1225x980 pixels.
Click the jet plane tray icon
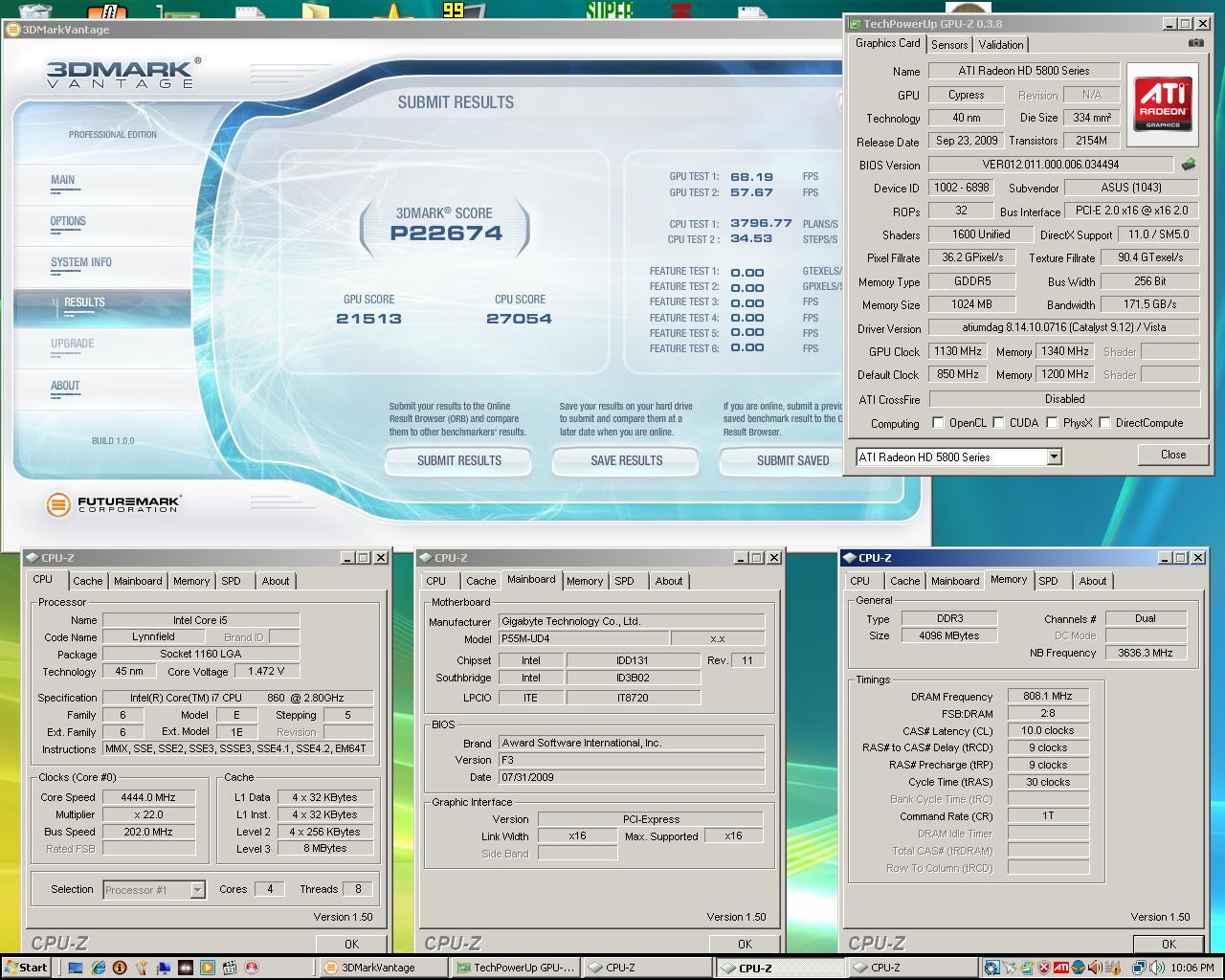coord(1010,969)
